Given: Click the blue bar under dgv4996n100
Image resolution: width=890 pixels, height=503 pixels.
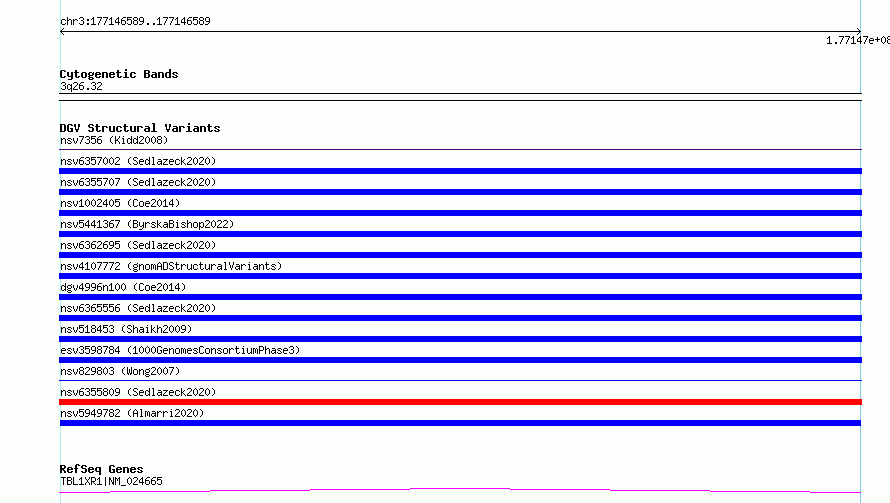Looking at the screenshot, I should tap(460, 297).
